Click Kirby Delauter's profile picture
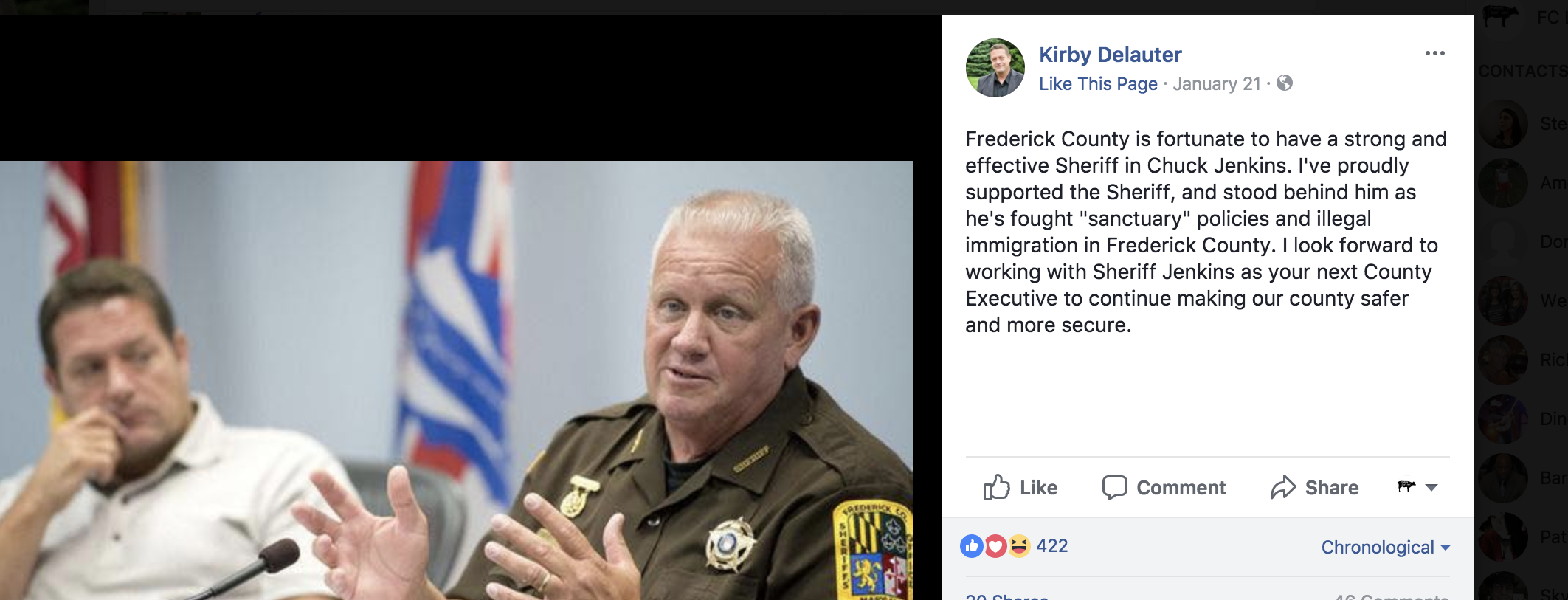Viewport: 1568px width, 600px height. (x=995, y=68)
